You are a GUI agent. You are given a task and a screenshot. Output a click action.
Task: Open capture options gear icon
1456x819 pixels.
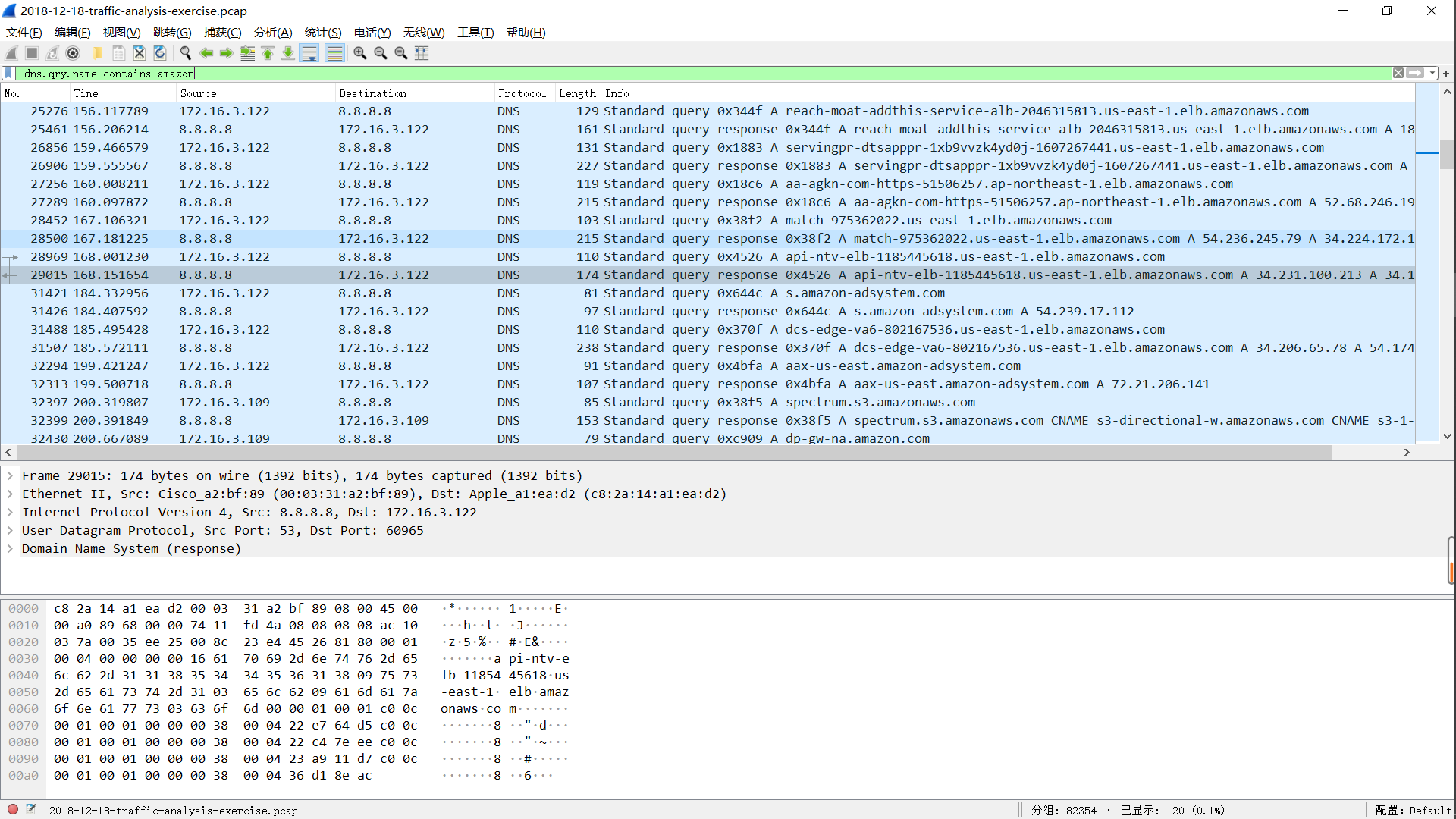click(x=73, y=53)
